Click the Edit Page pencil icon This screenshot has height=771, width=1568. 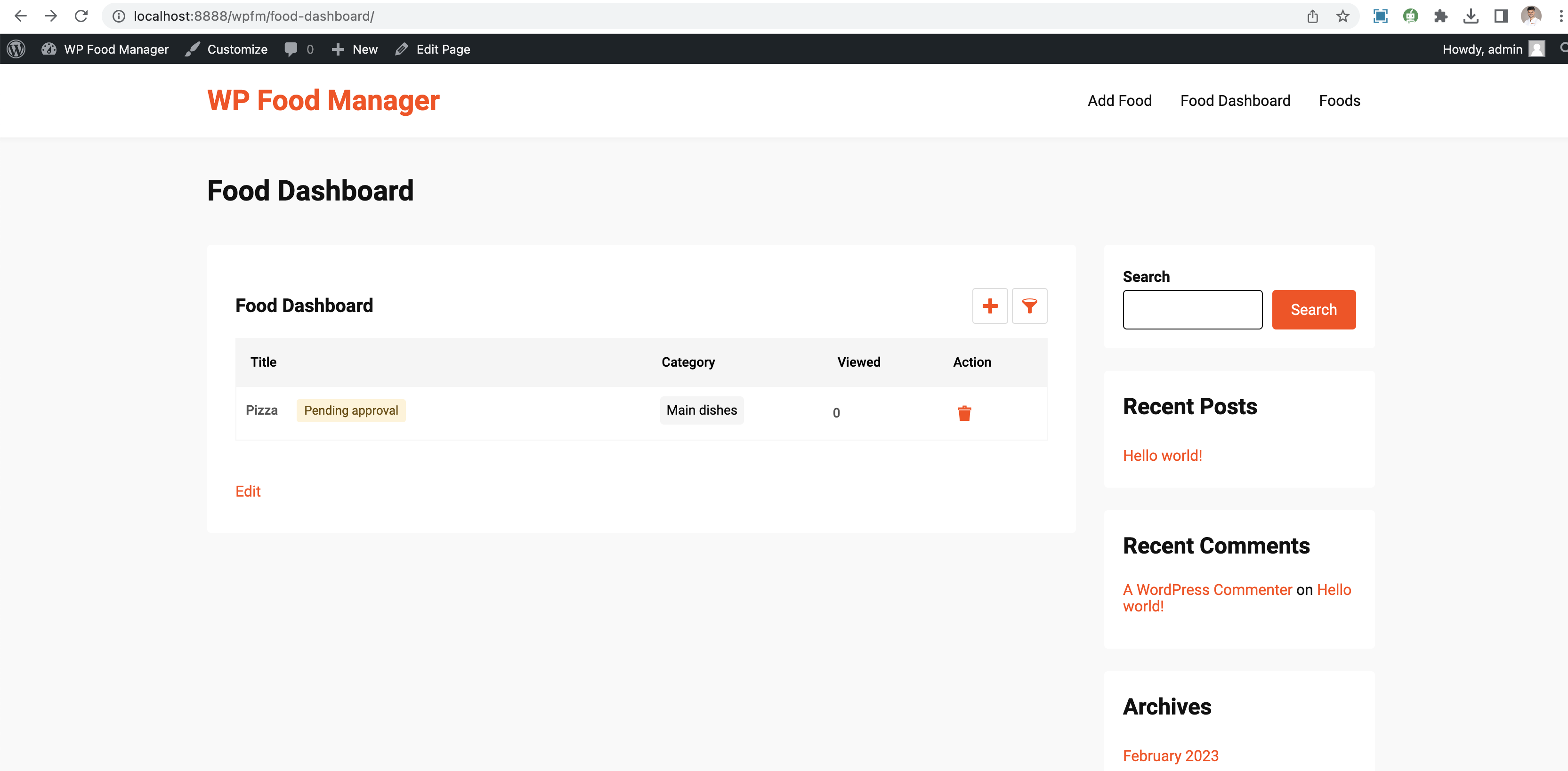tap(401, 48)
